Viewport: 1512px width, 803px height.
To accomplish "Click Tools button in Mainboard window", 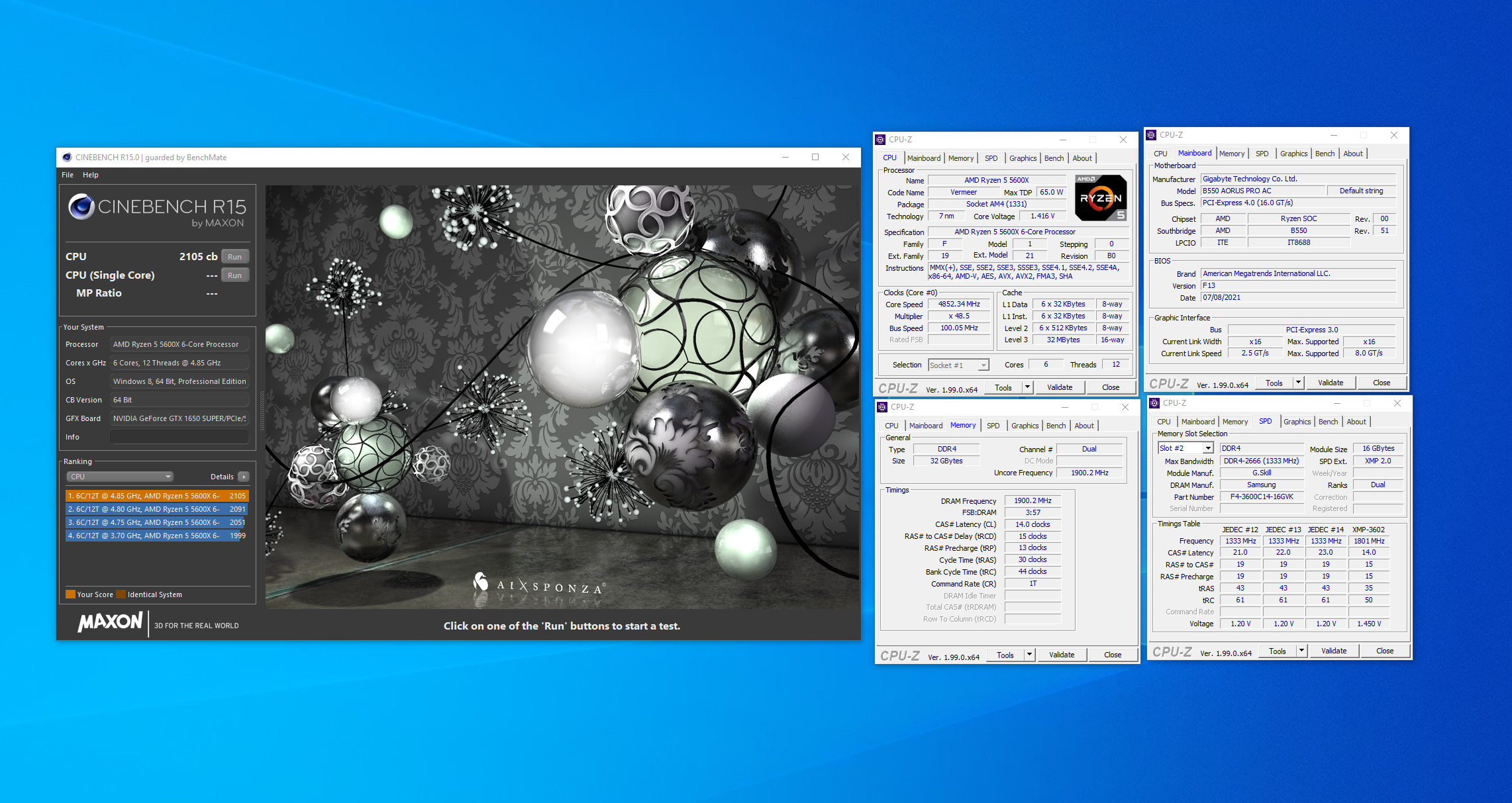I will click(x=1274, y=383).
